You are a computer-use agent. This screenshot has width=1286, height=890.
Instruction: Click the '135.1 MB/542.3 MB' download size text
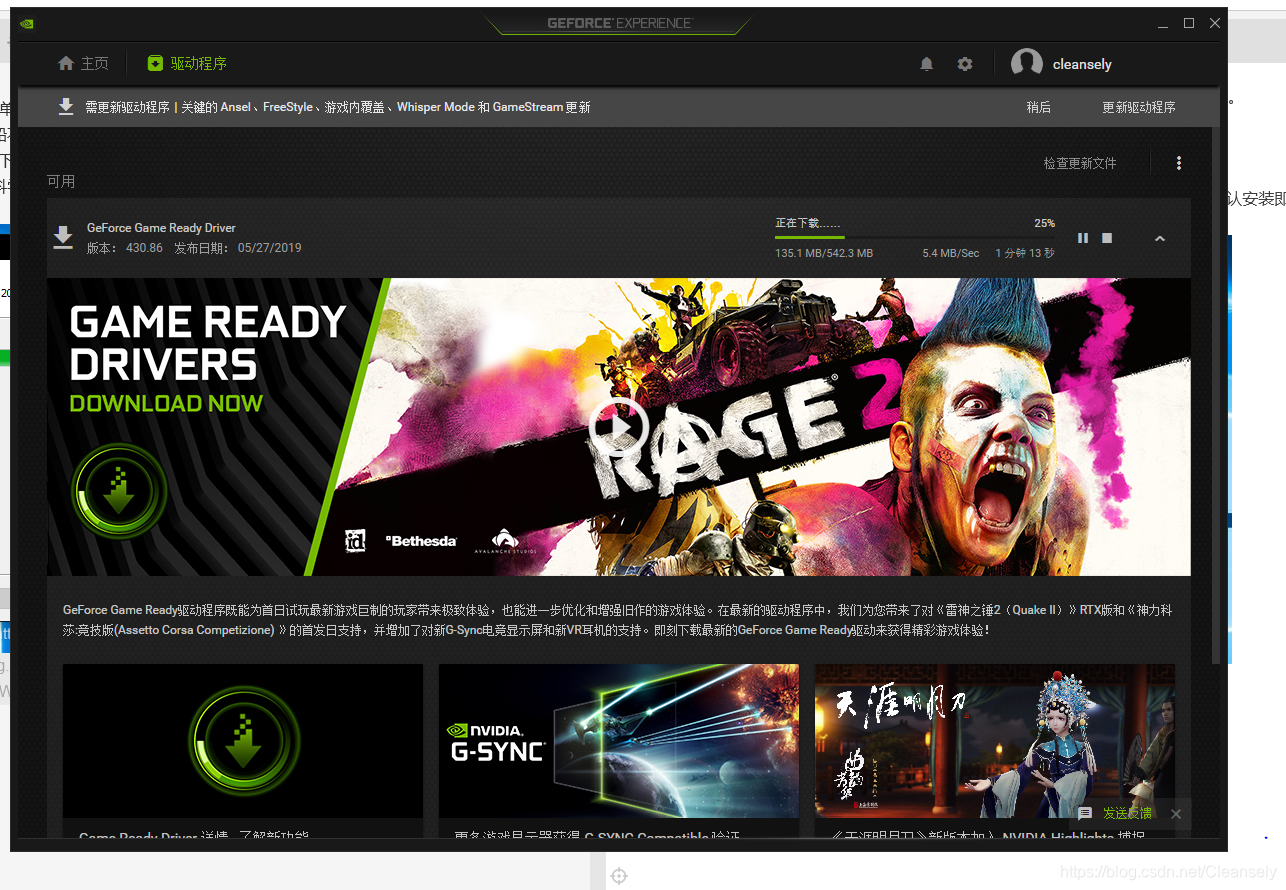pyautogui.click(x=824, y=253)
